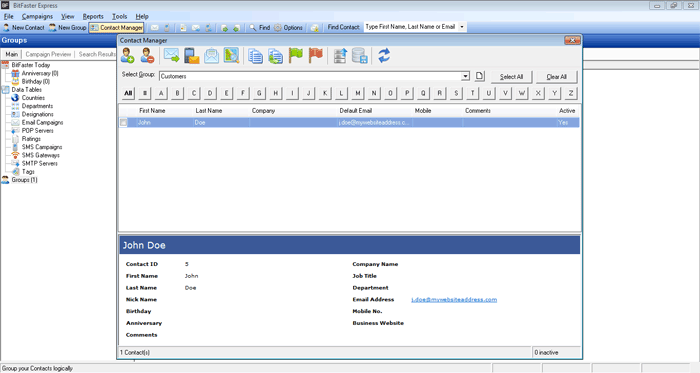Open Anniversary (0) tree item

(40, 73)
